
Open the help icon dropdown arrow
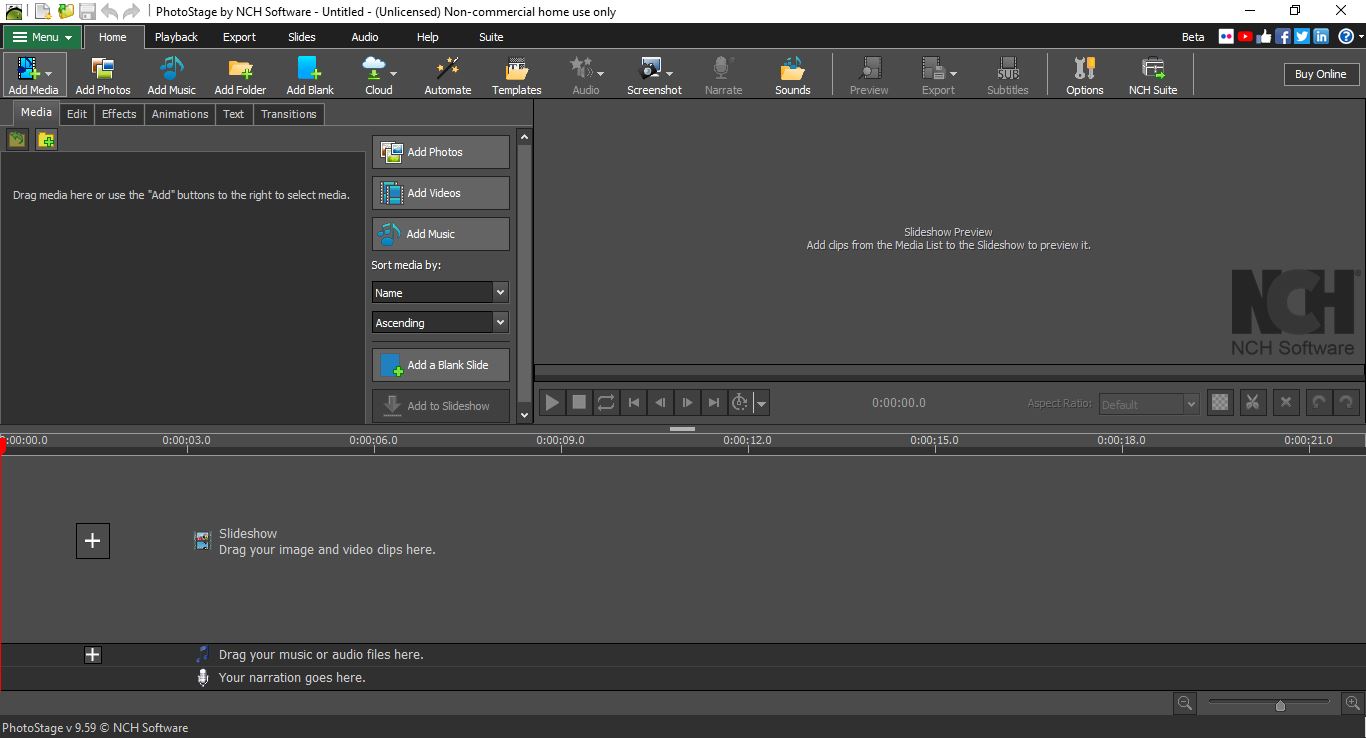tap(1360, 37)
